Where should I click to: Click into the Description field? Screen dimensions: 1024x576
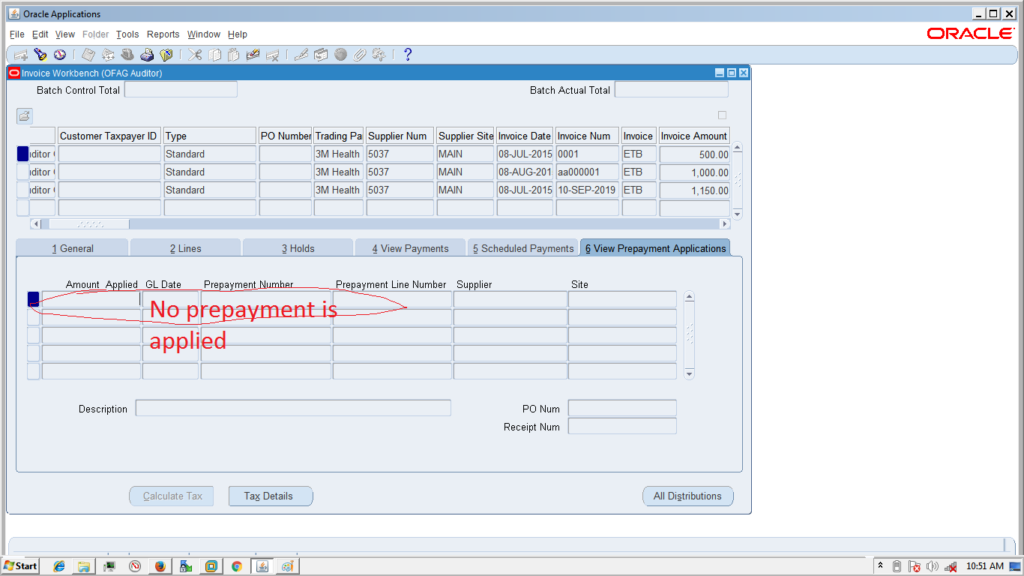point(293,408)
